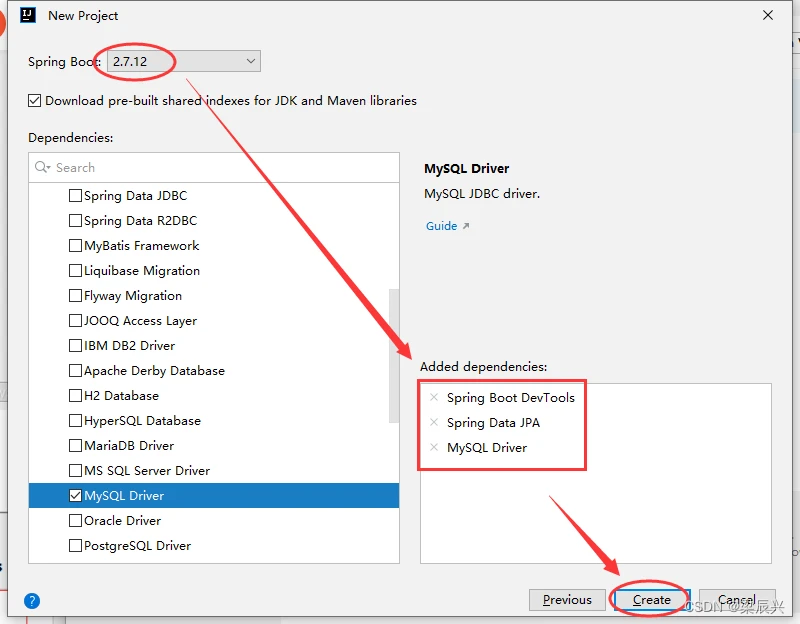Select Spring Data JPA in added dependencies
This screenshot has width=800, height=624.
[493, 422]
